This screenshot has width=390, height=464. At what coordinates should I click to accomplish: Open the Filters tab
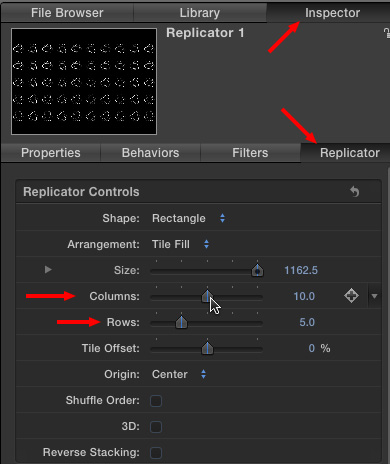[250, 153]
